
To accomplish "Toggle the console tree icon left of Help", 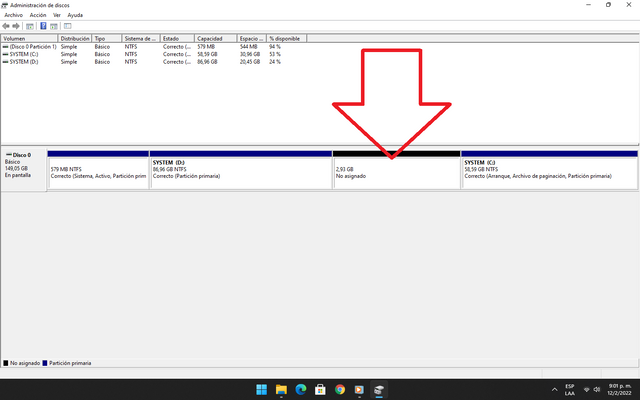I will 30,26.
